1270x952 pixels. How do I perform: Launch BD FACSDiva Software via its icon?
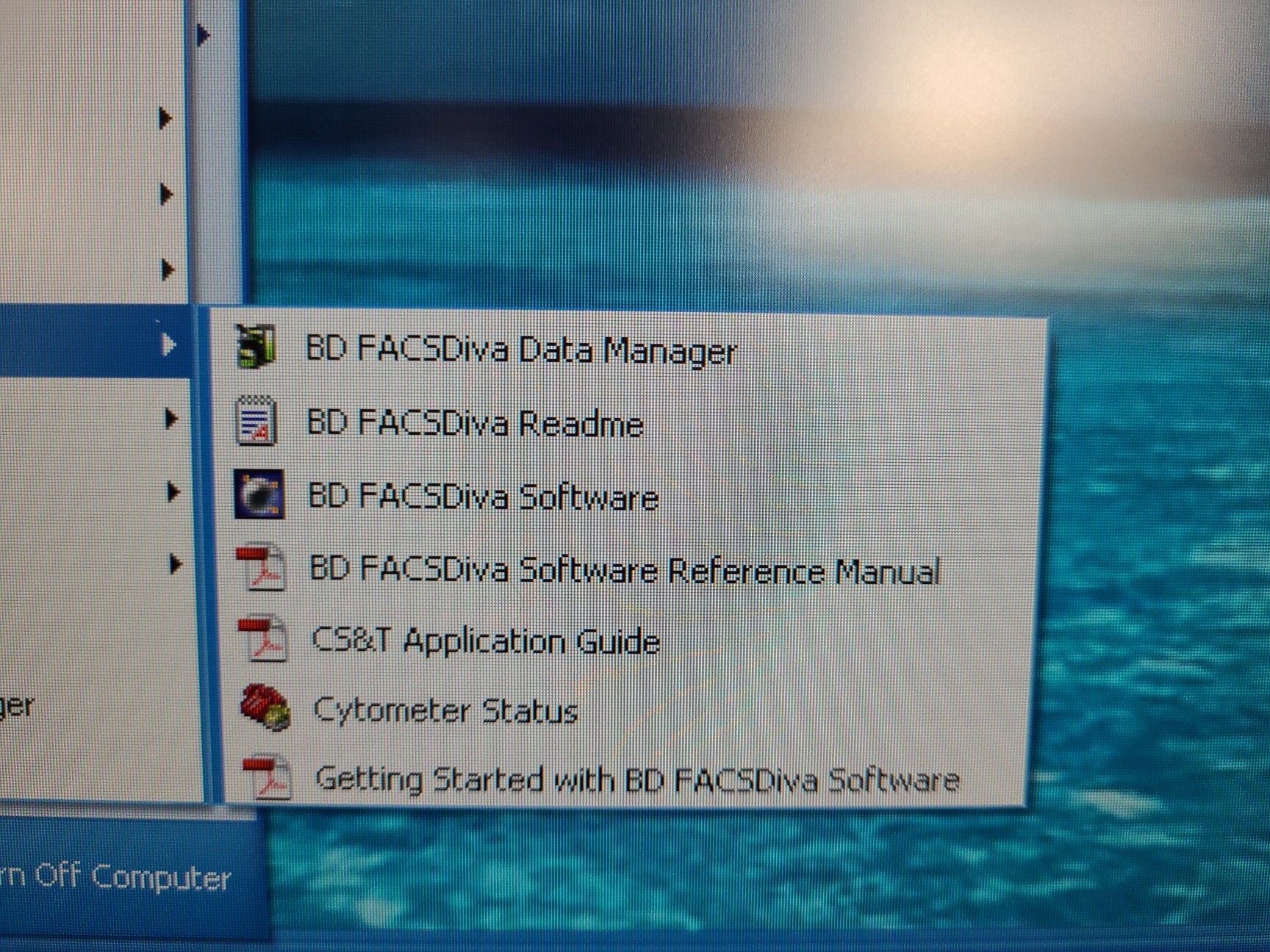(259, 494)
